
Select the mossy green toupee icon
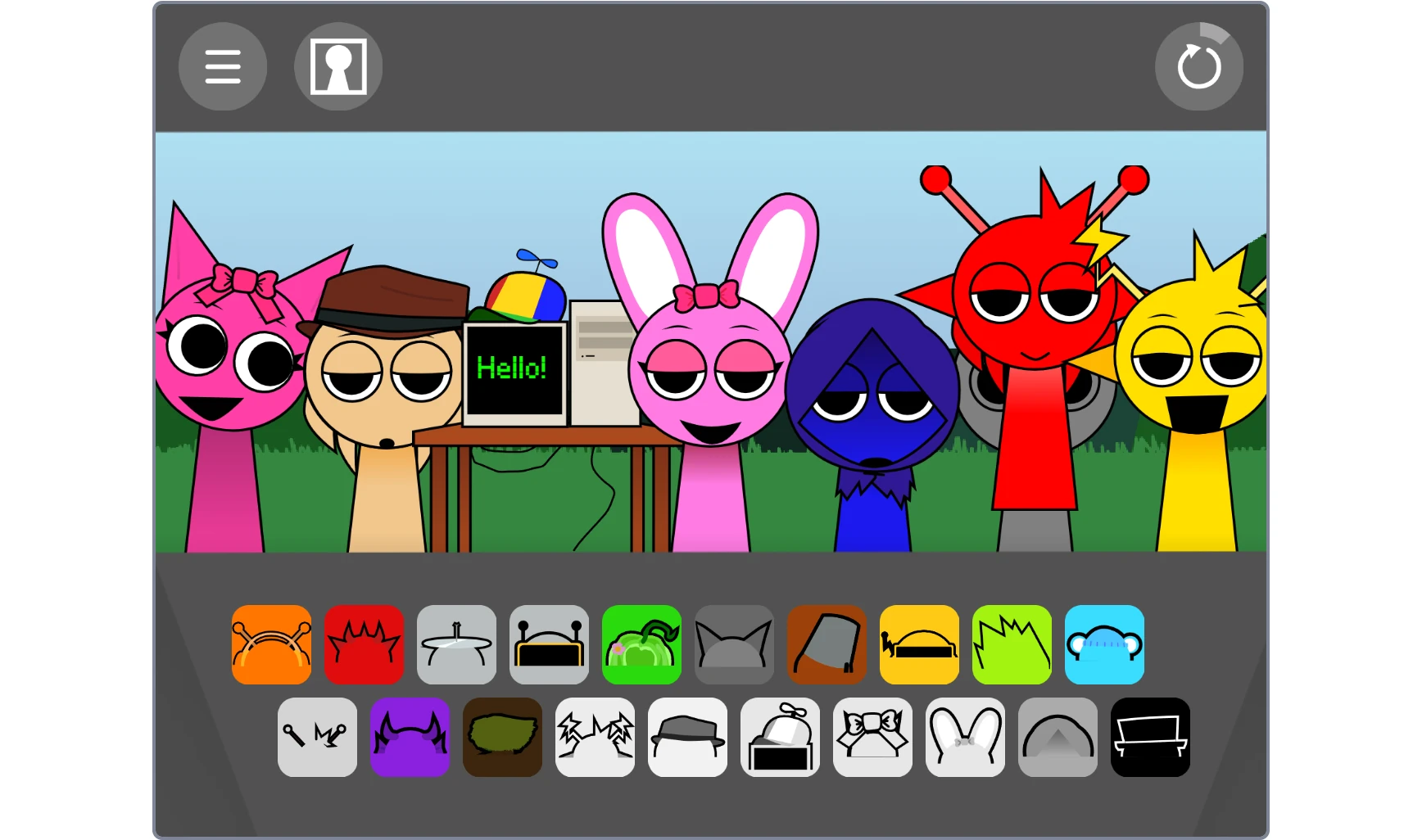(503, 738)
